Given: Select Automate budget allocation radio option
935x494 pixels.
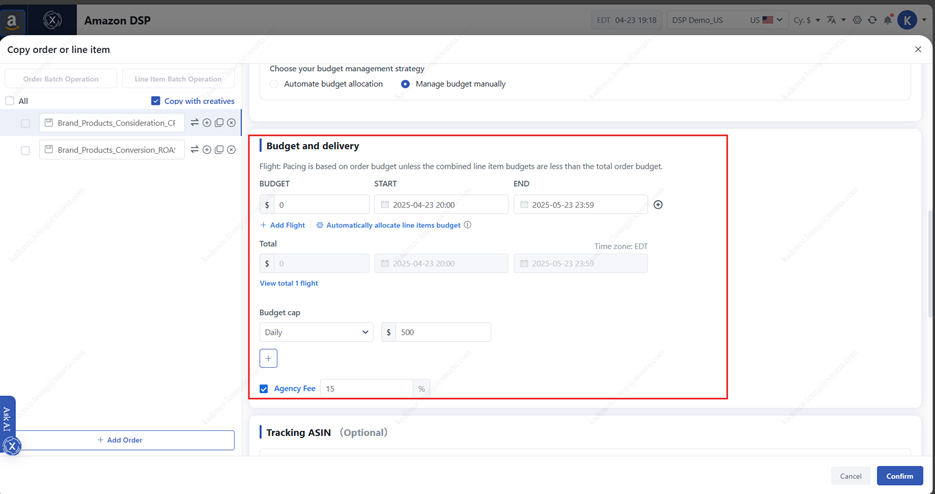Looking at the screenshot, I should tap(275, 84).
